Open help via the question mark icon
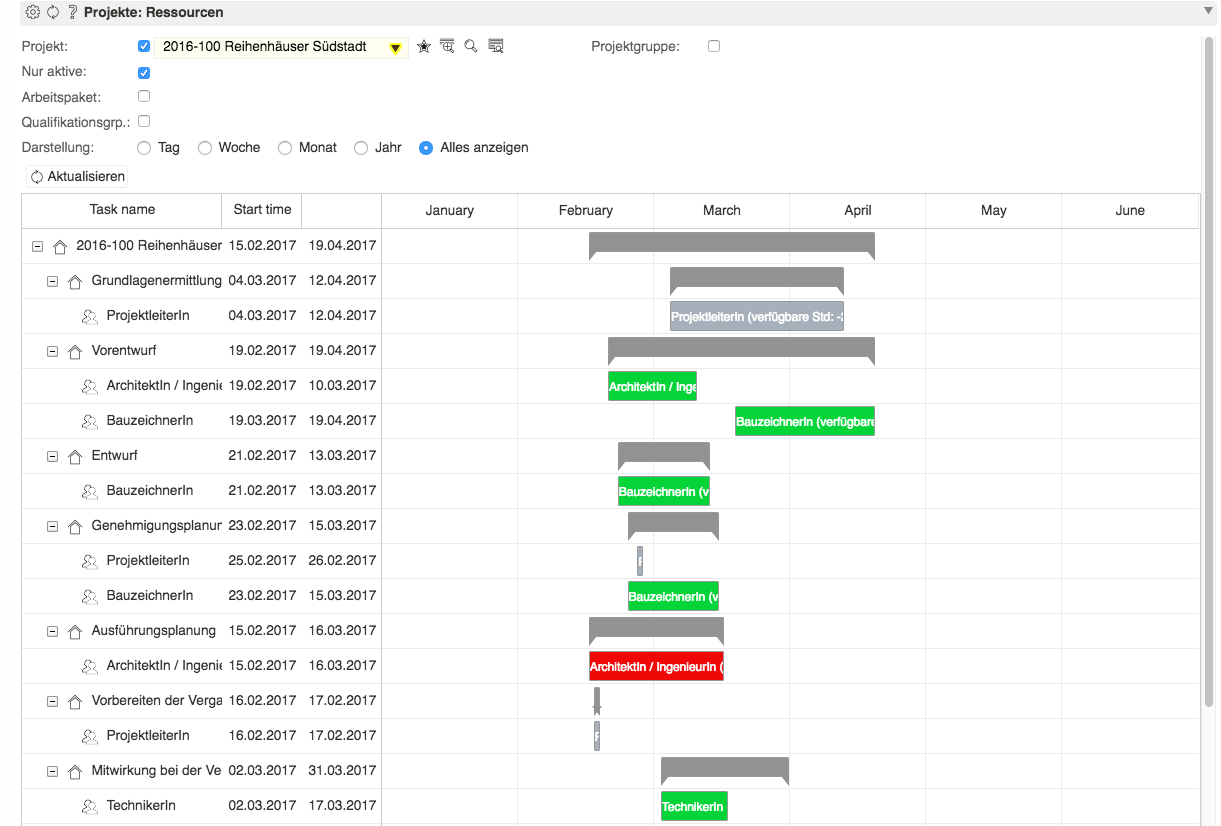This screenshot has width=1221, height=826. pyautogui.click(x=72, y=12)
